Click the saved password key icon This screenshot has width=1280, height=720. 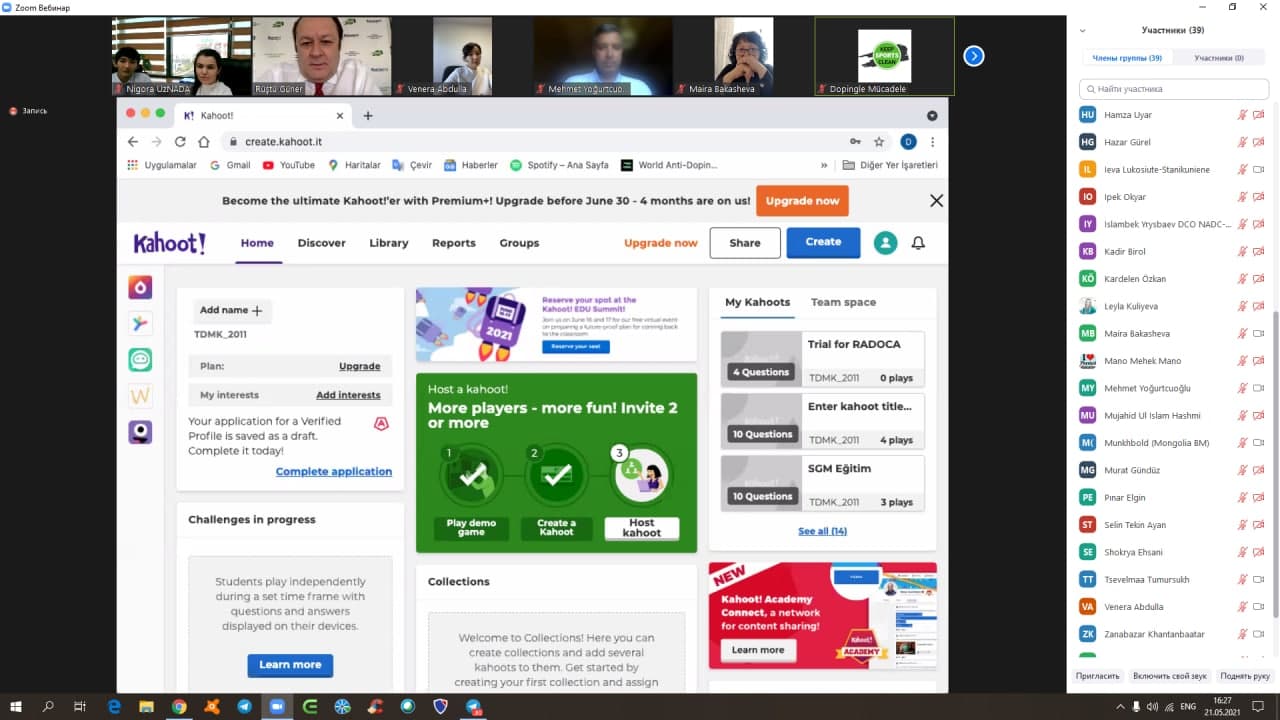[x=855, y=142]
